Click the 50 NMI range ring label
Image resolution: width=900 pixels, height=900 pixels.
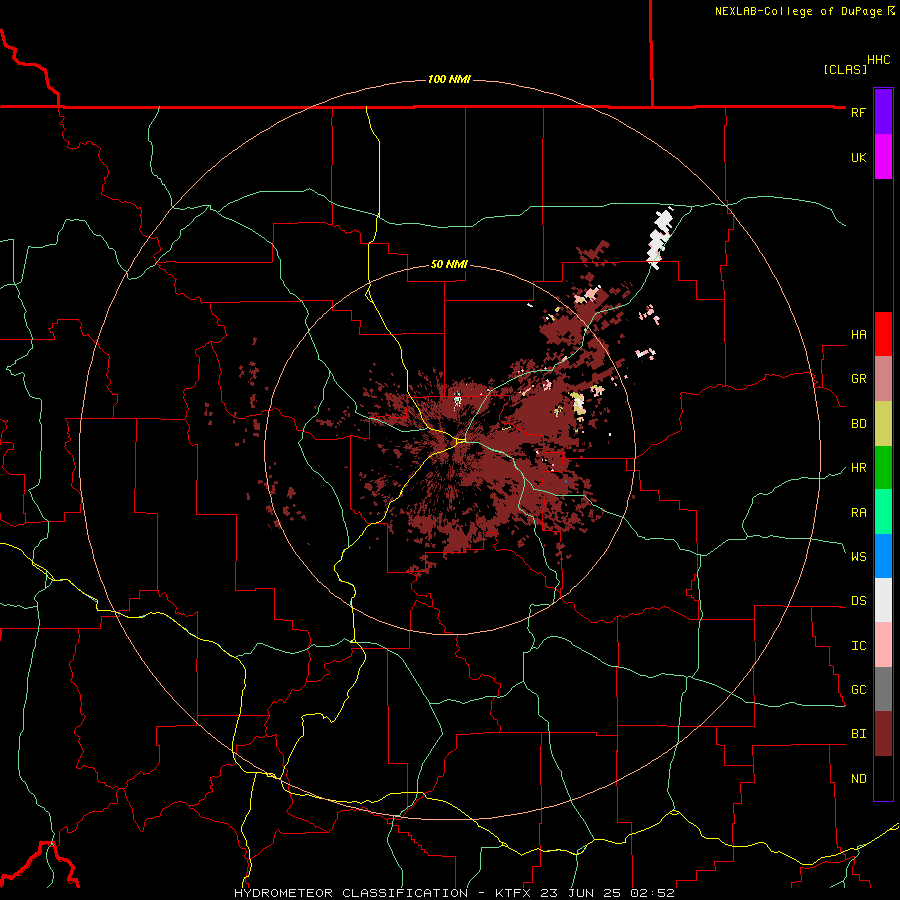click(x=449, y=264)
